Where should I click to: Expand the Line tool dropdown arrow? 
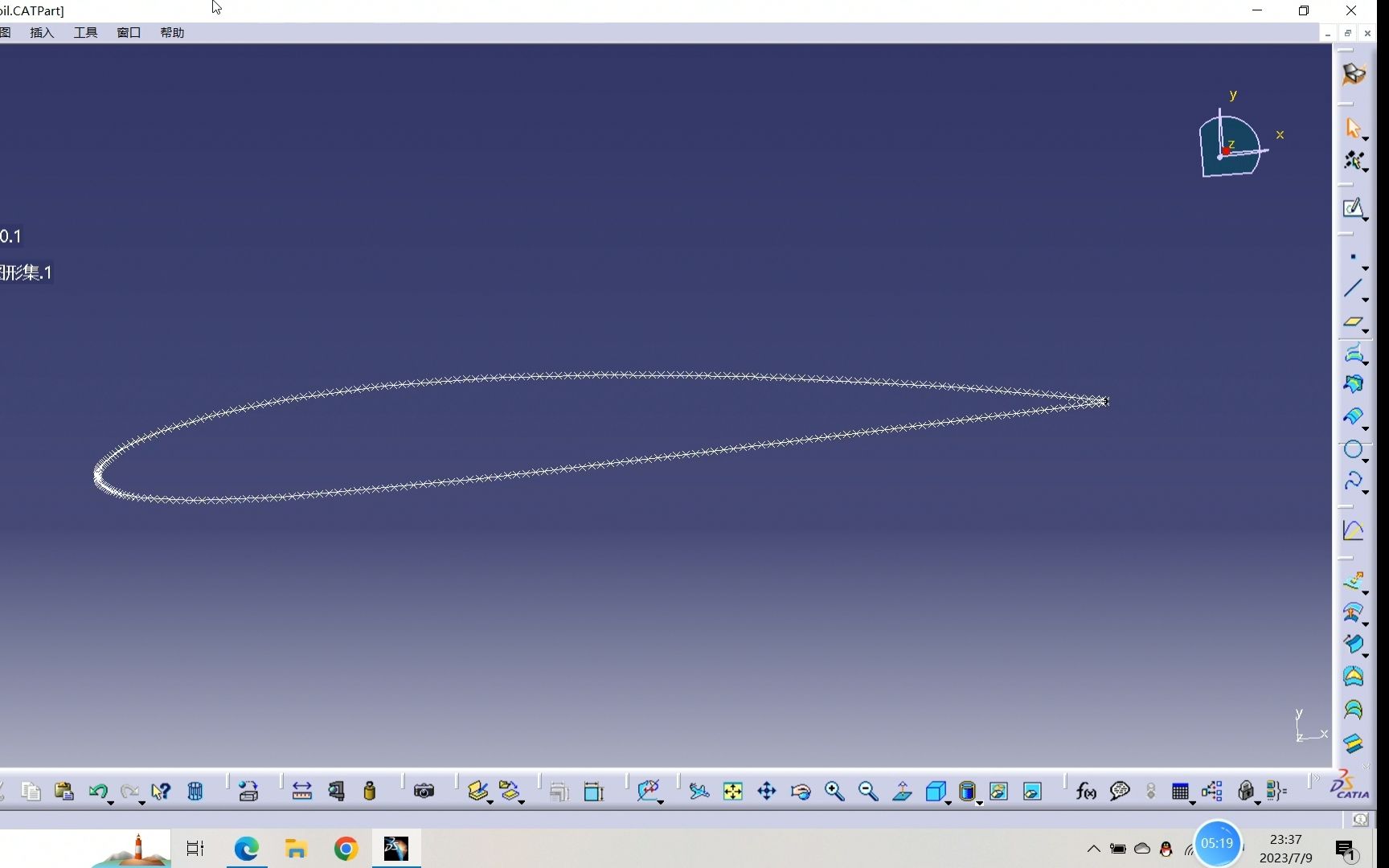tap(1366, 298)
